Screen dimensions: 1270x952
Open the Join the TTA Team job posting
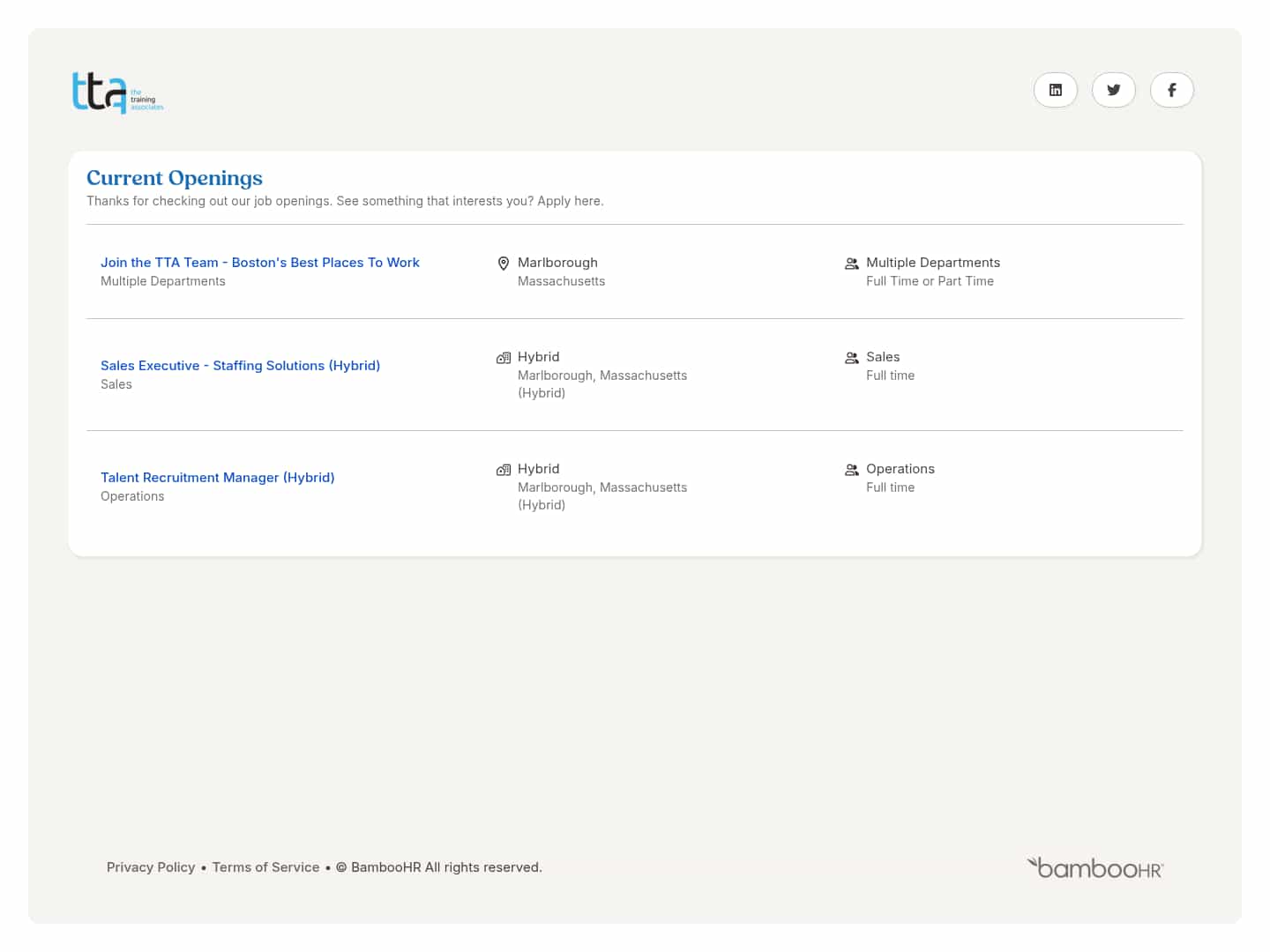click(260, 263)
